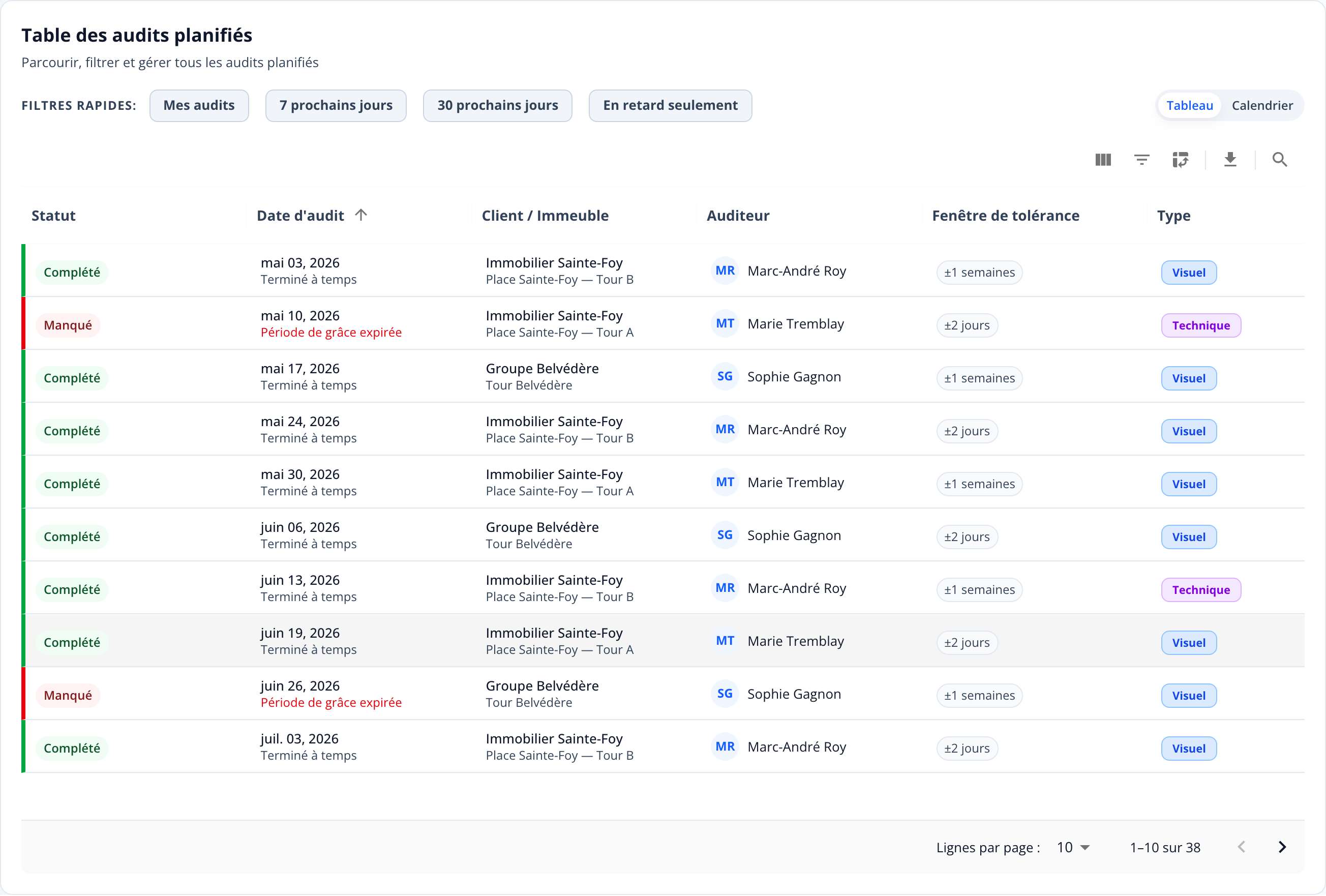Image resolution: width=1326 pixels, height=896 pixels.
Task: Click SG avatar in the juin 26, 2026 row
Action: (x=725, y=694)
